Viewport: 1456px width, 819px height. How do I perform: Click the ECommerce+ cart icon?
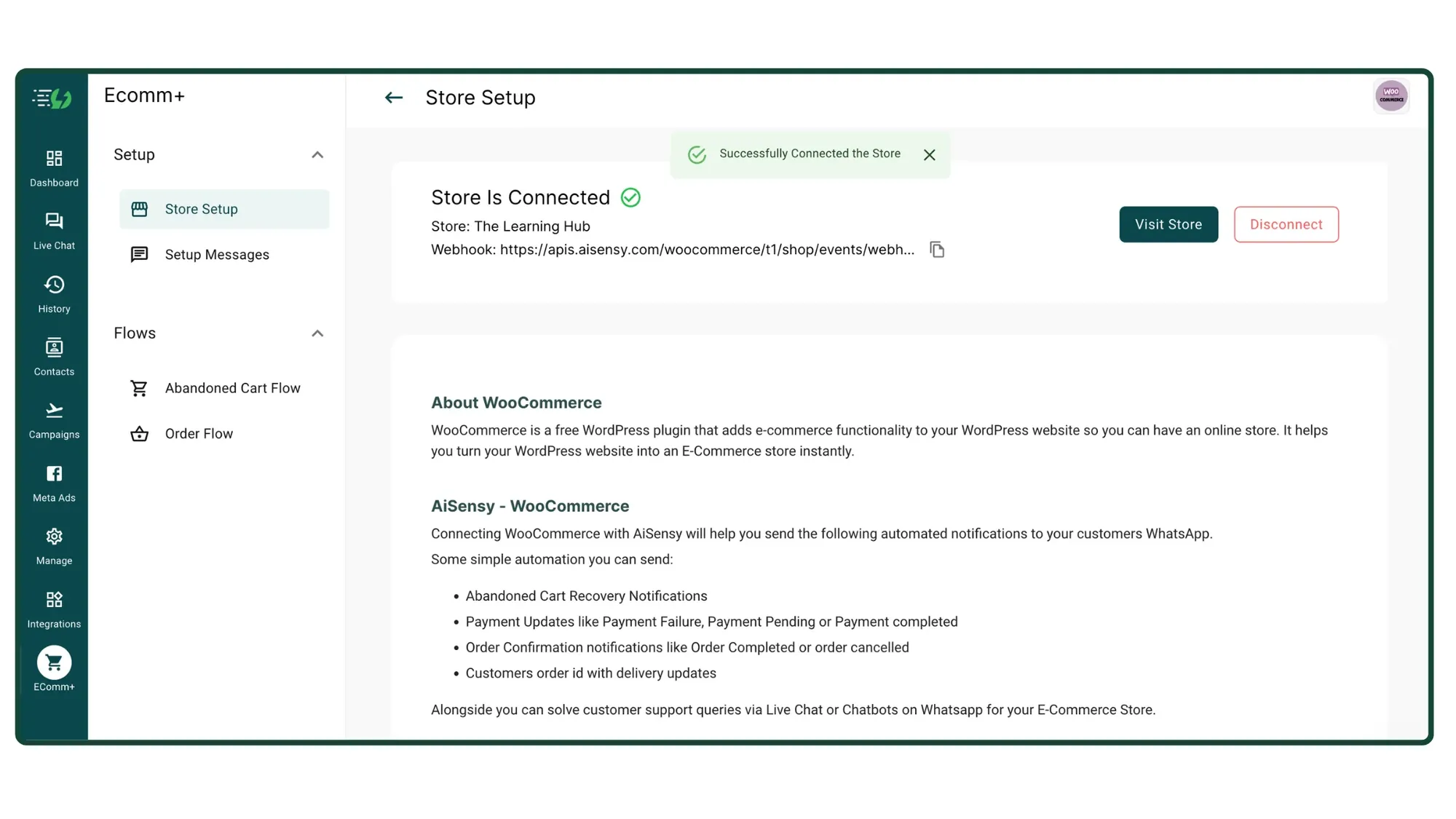tap(54, 663)
